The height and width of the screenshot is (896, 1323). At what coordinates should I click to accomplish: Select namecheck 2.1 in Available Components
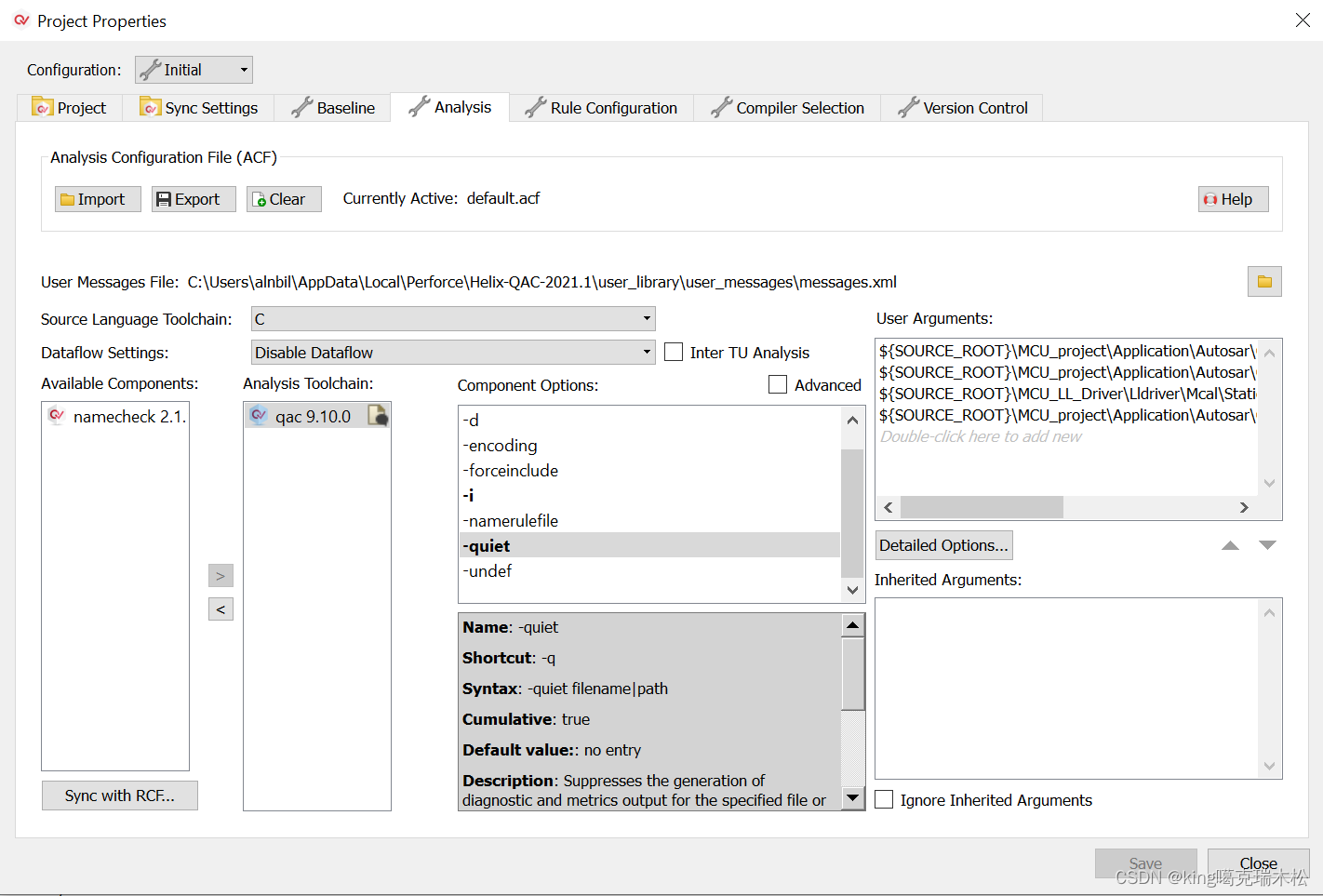coord(115,416)
